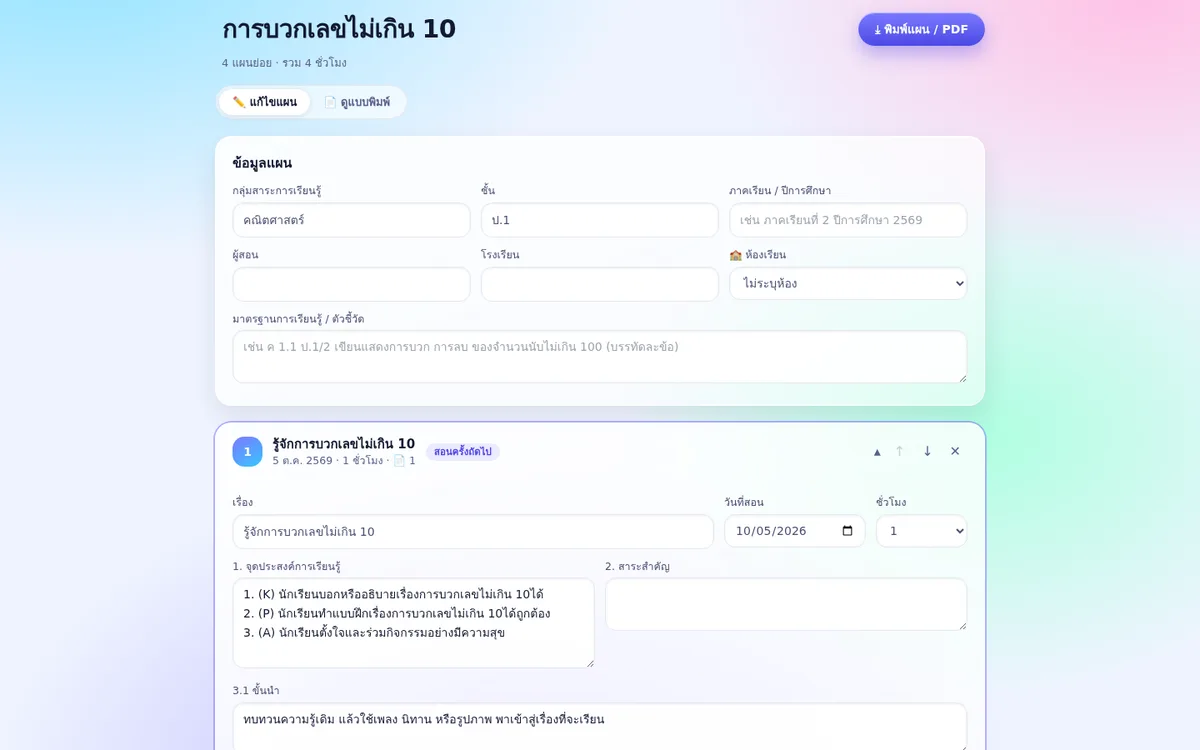
Task: Move lesson 1 down with the ↓ arrow
Action: click(927, 451)
